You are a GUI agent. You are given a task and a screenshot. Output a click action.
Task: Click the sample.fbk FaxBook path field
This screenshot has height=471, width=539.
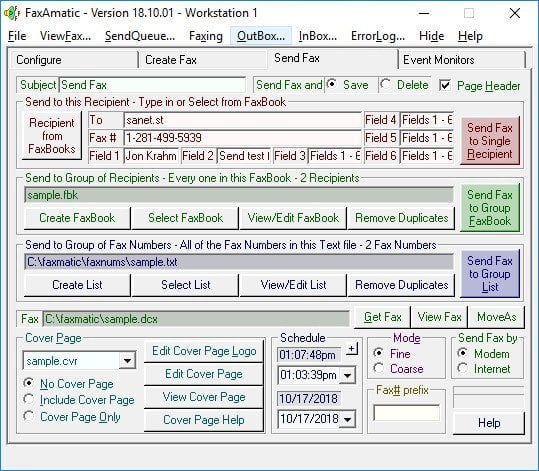[239, 195]
